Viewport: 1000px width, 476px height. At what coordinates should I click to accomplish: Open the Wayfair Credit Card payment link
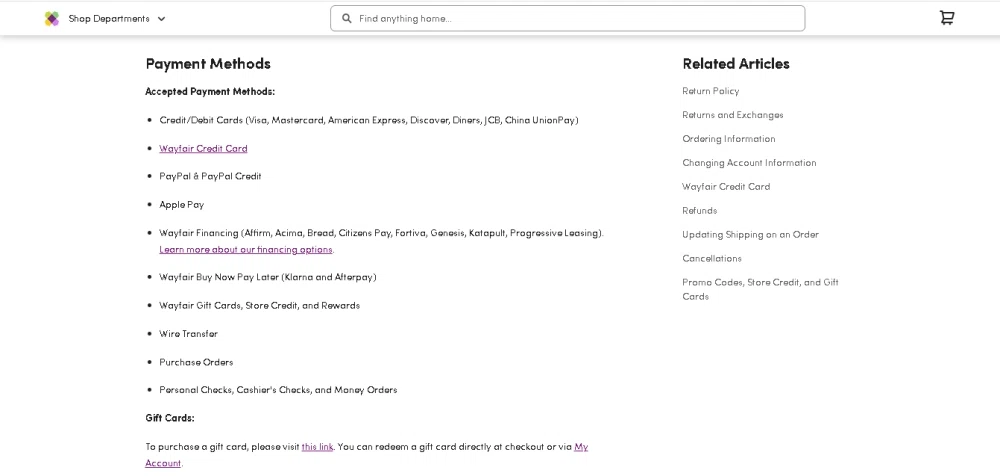coord(203,148)
